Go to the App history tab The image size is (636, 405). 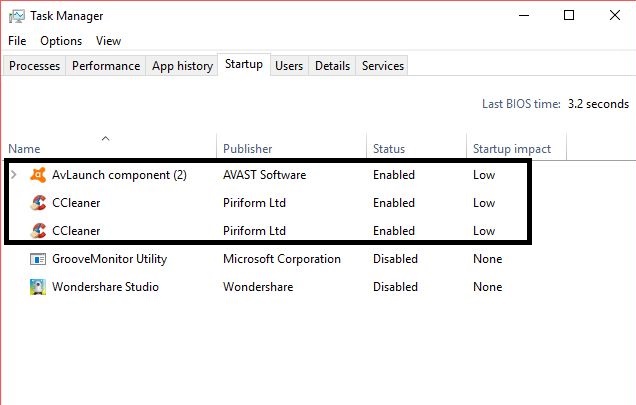182,66
